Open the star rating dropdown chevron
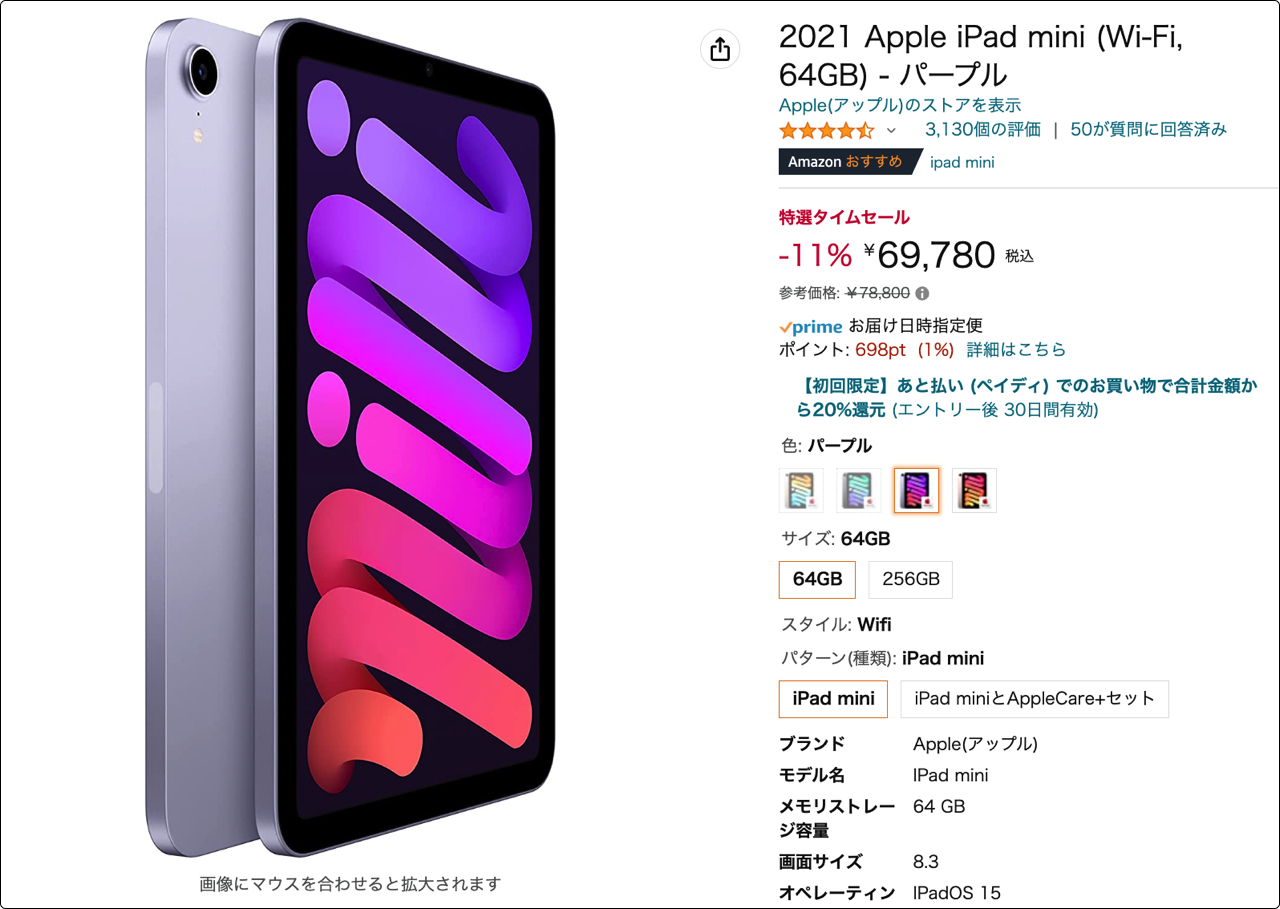The image size is (1280, 909). [891, 131]
